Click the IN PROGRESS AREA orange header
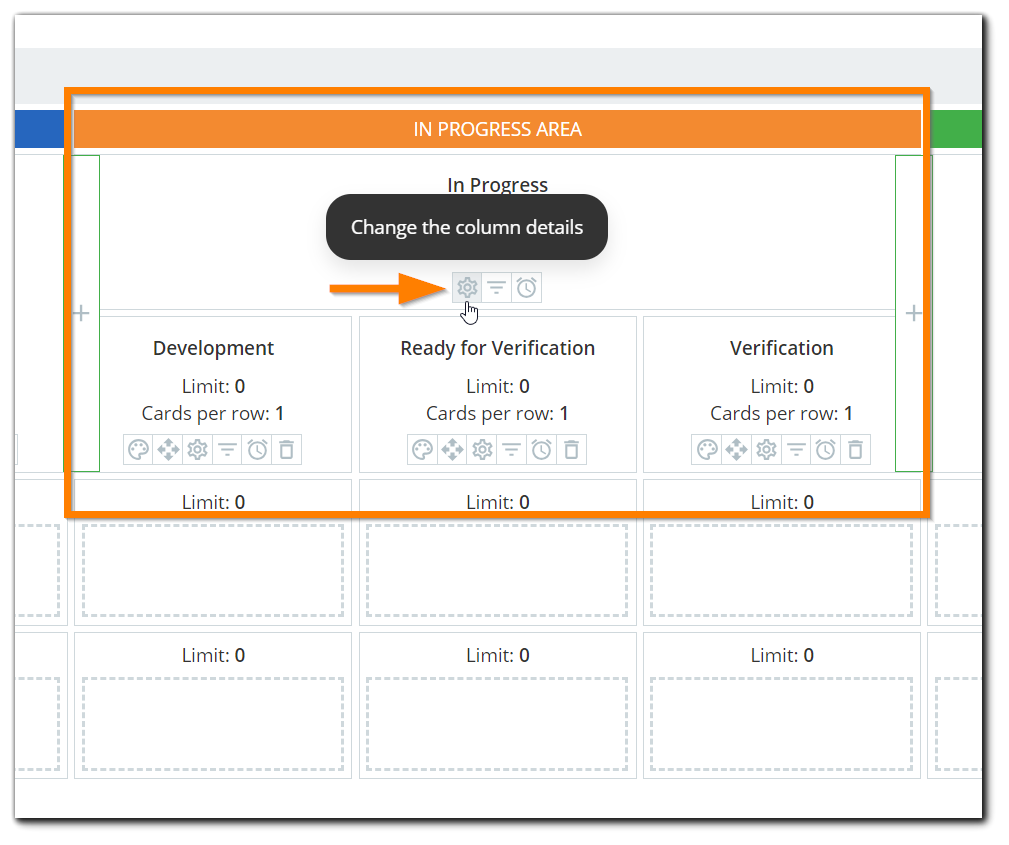1009x845 pixels. [x=497, y=129]
